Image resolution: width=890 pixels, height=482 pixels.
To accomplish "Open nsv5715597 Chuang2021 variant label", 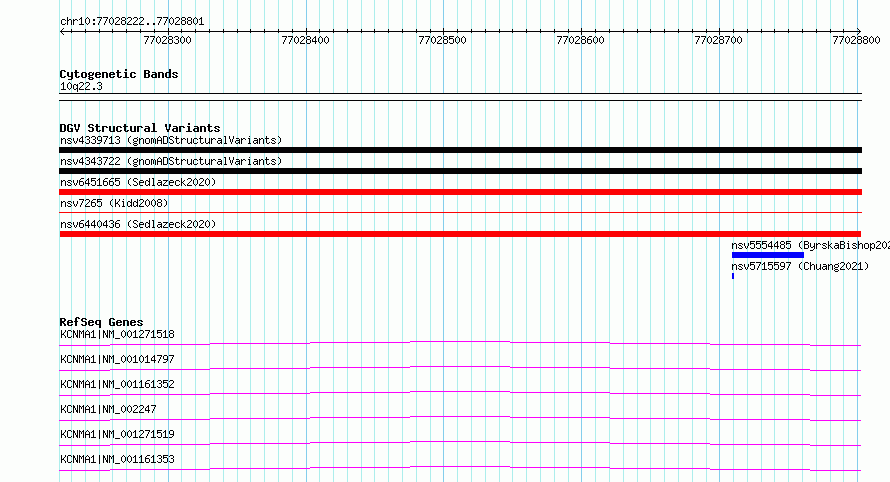I will click(x=800, y=266).
